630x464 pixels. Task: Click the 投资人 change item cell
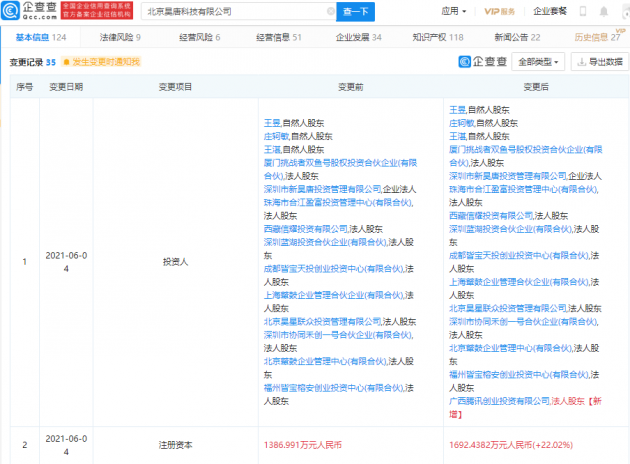coord(175,262)
